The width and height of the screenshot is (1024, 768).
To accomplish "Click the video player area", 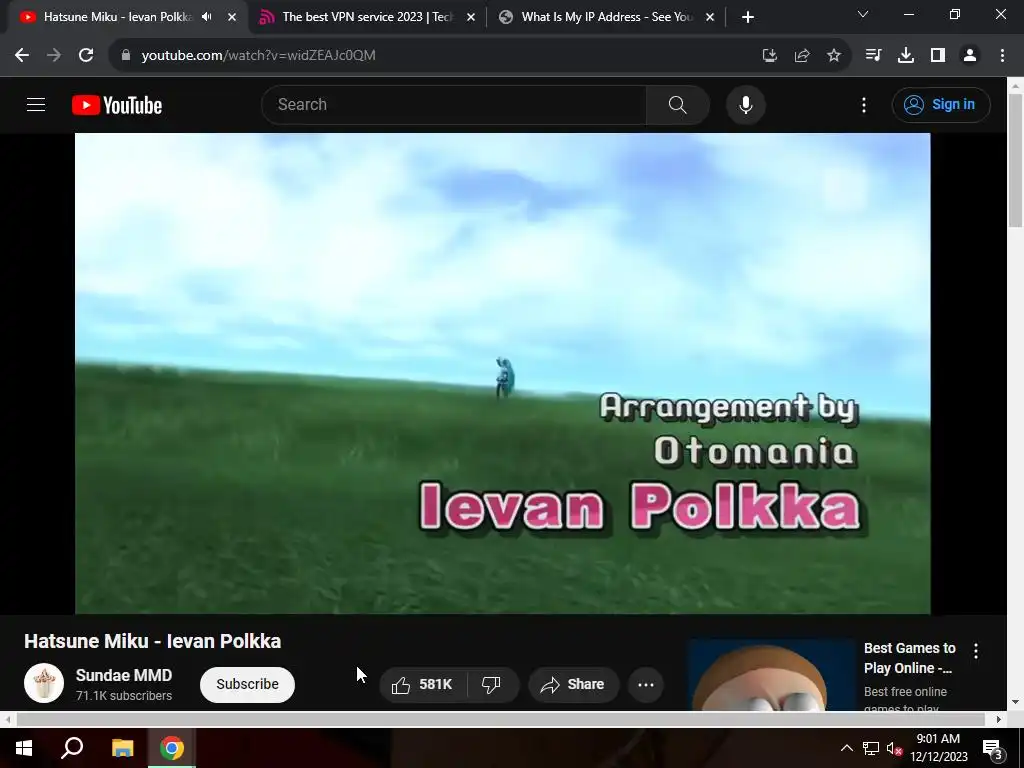I will point(502,373).
